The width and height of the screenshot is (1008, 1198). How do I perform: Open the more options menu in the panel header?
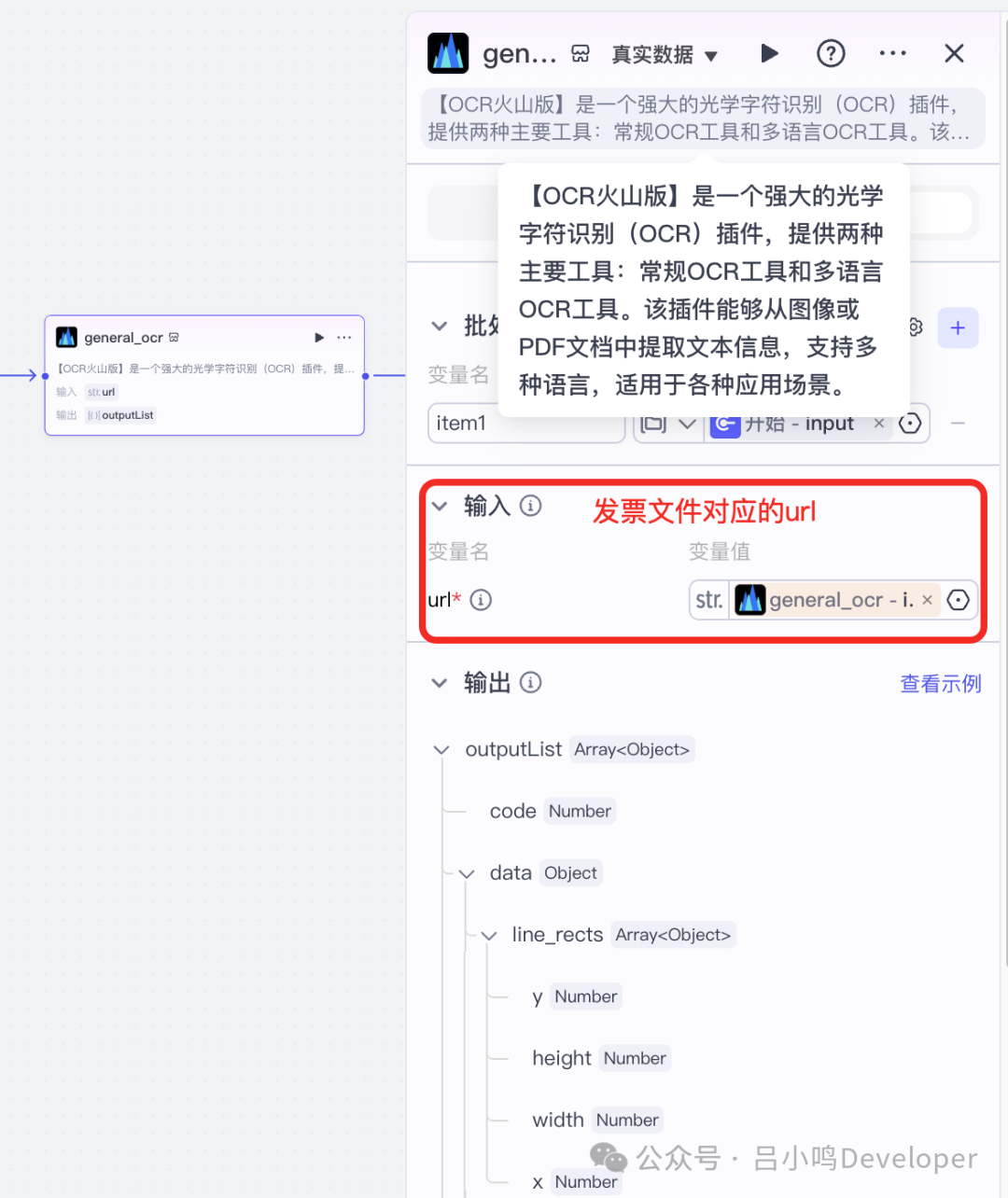pyautogui.click(x=892, y=53)
